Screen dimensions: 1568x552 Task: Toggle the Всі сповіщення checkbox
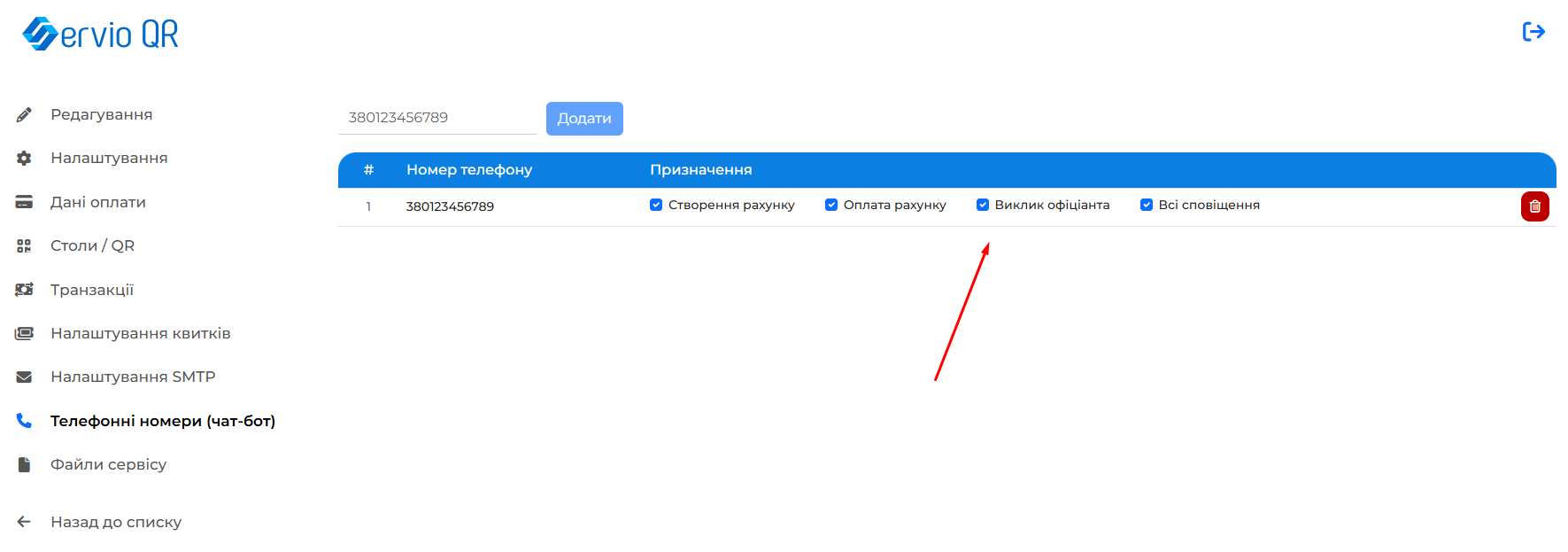pos(1147,205)
